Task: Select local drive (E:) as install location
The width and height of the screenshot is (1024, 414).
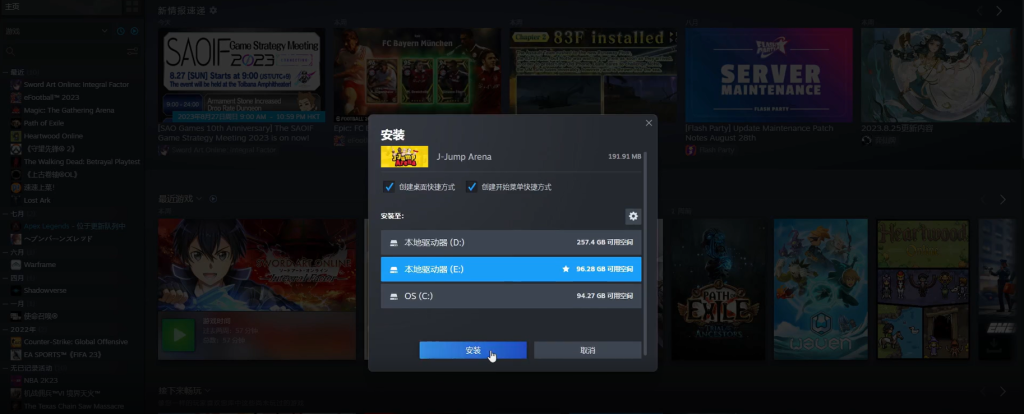Action: [511, 269]
